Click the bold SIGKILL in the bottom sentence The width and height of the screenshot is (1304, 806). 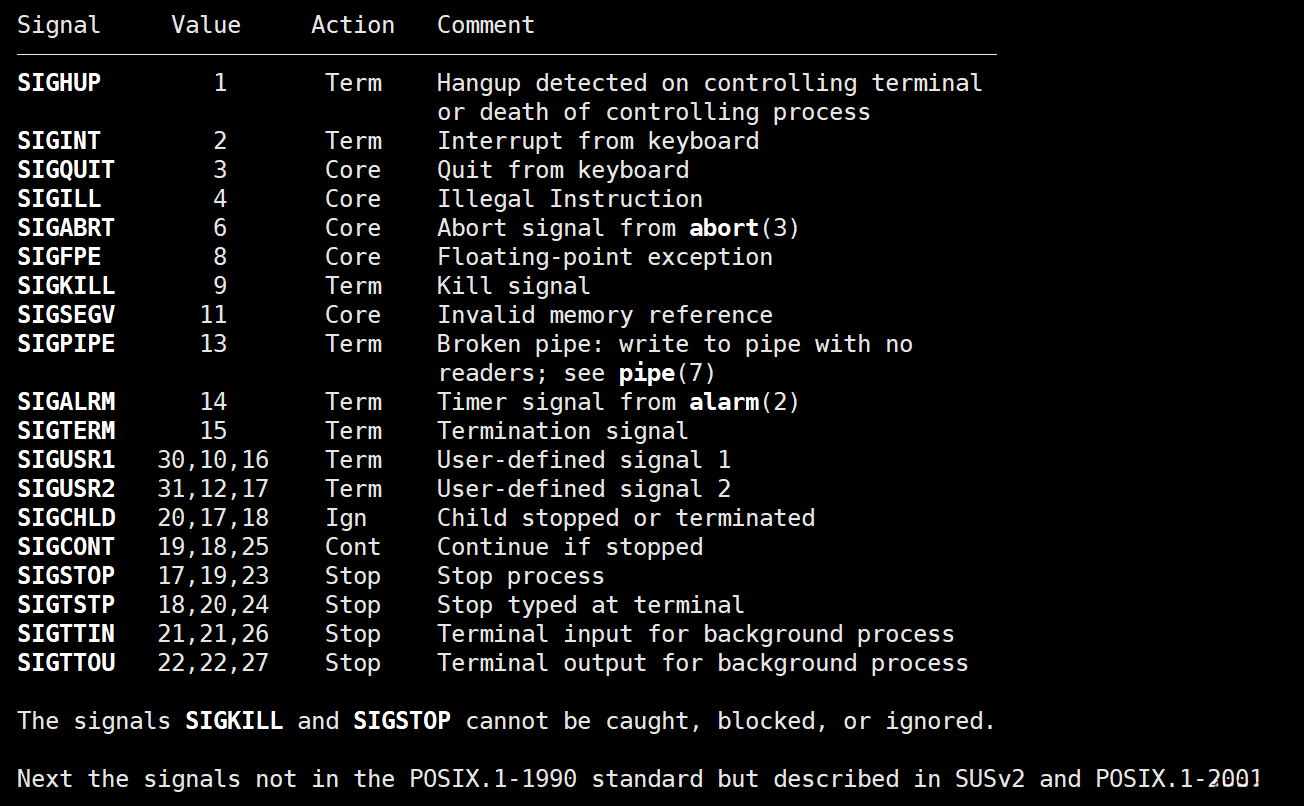[234, 721]
